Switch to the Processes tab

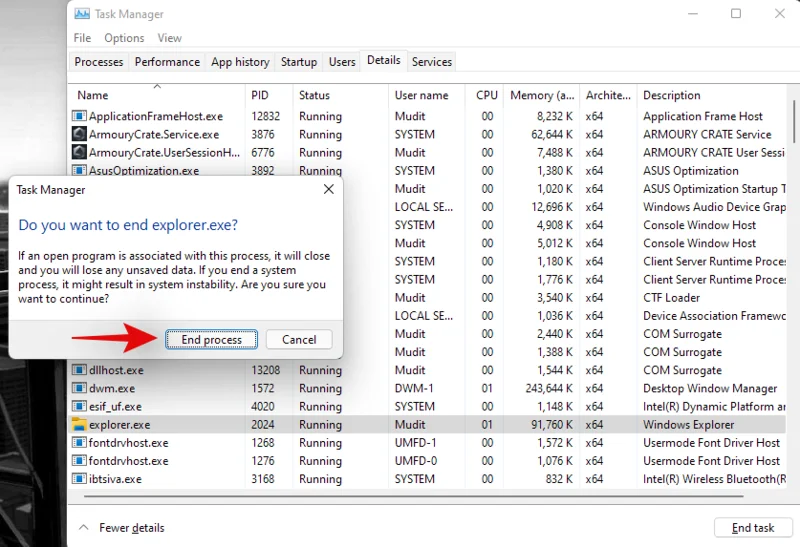click(98, 62)
